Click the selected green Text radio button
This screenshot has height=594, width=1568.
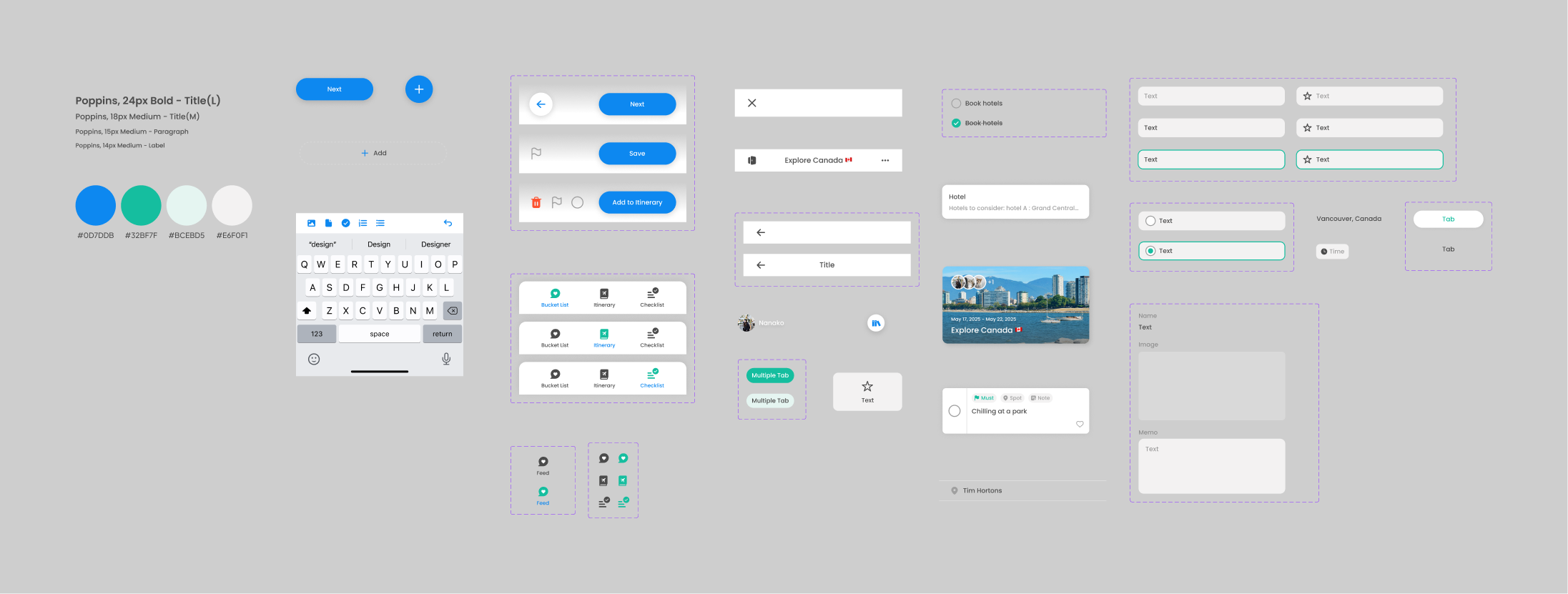coord(1150,251)
